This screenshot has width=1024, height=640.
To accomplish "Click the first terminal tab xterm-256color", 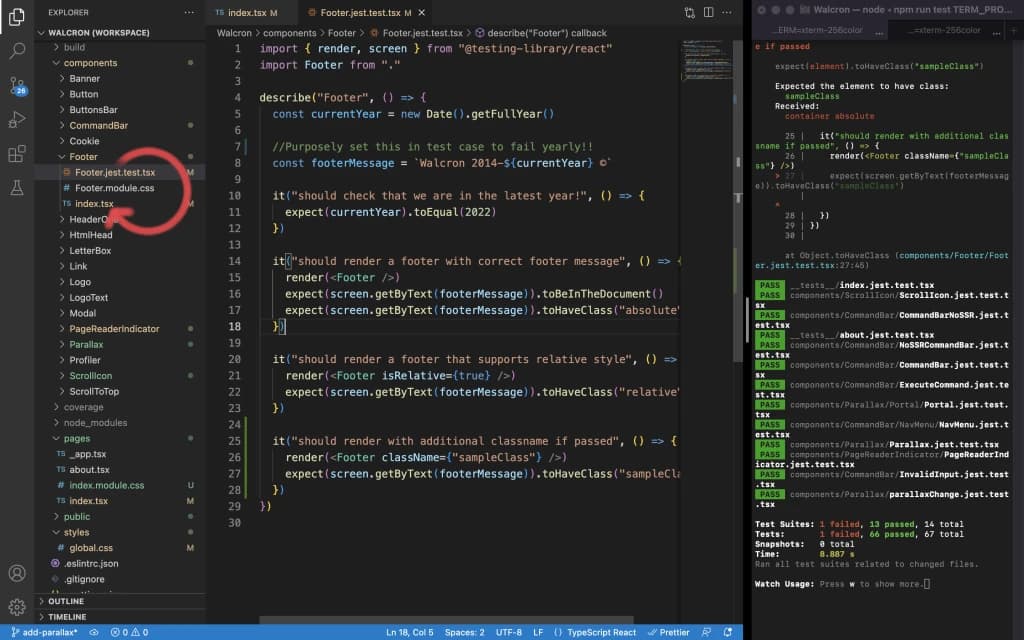I will 819,30.
